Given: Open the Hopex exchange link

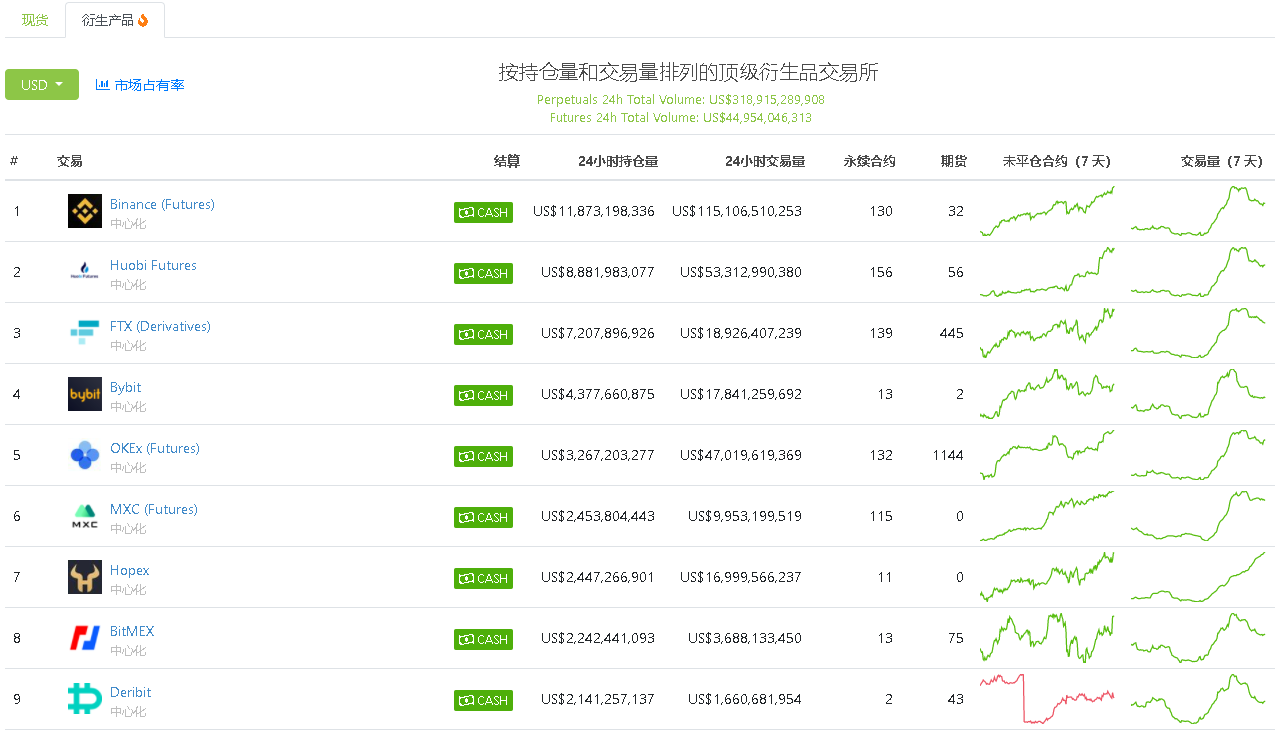Looking at the screenshot, I should click(130, 570).
